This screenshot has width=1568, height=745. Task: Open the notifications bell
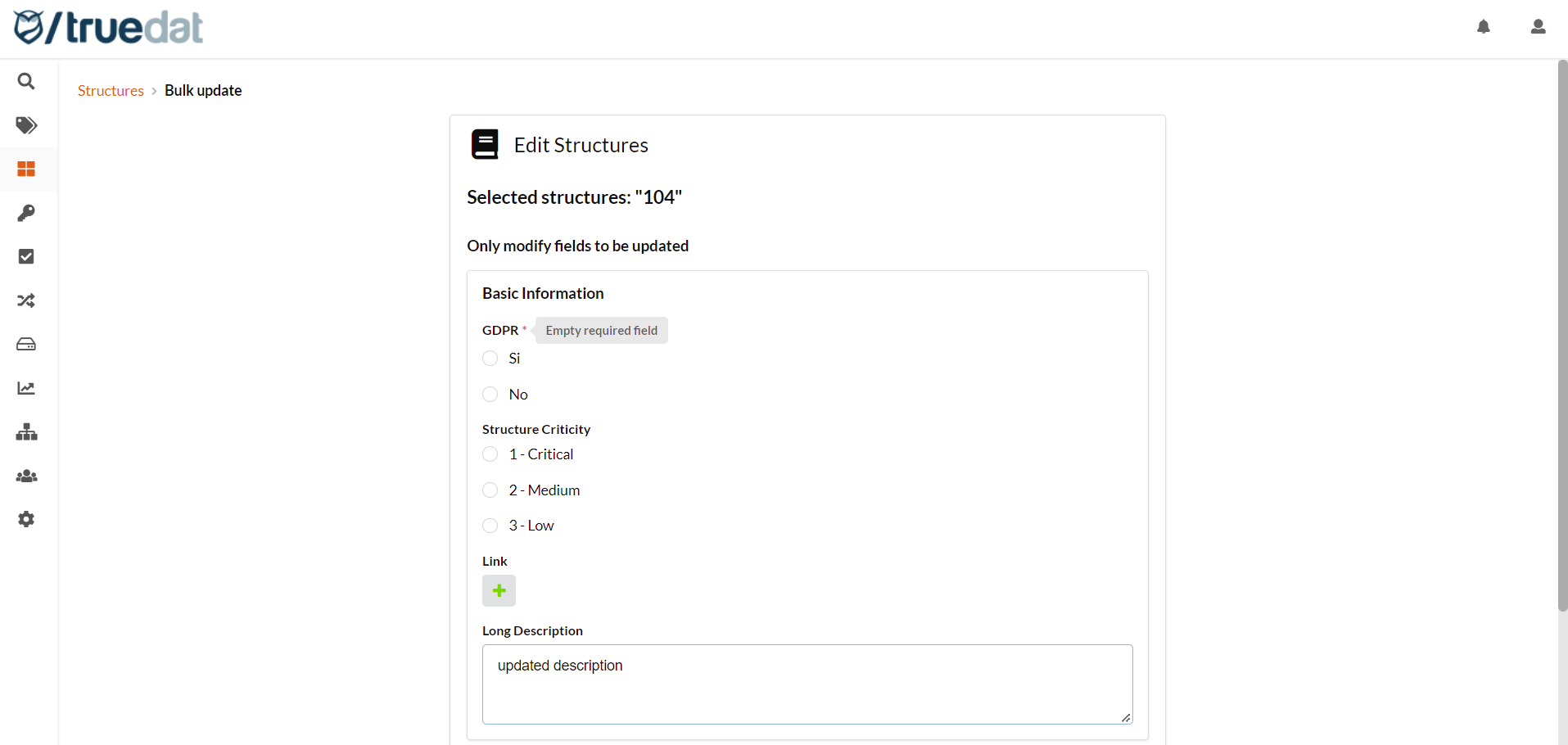coord(1483,27)
